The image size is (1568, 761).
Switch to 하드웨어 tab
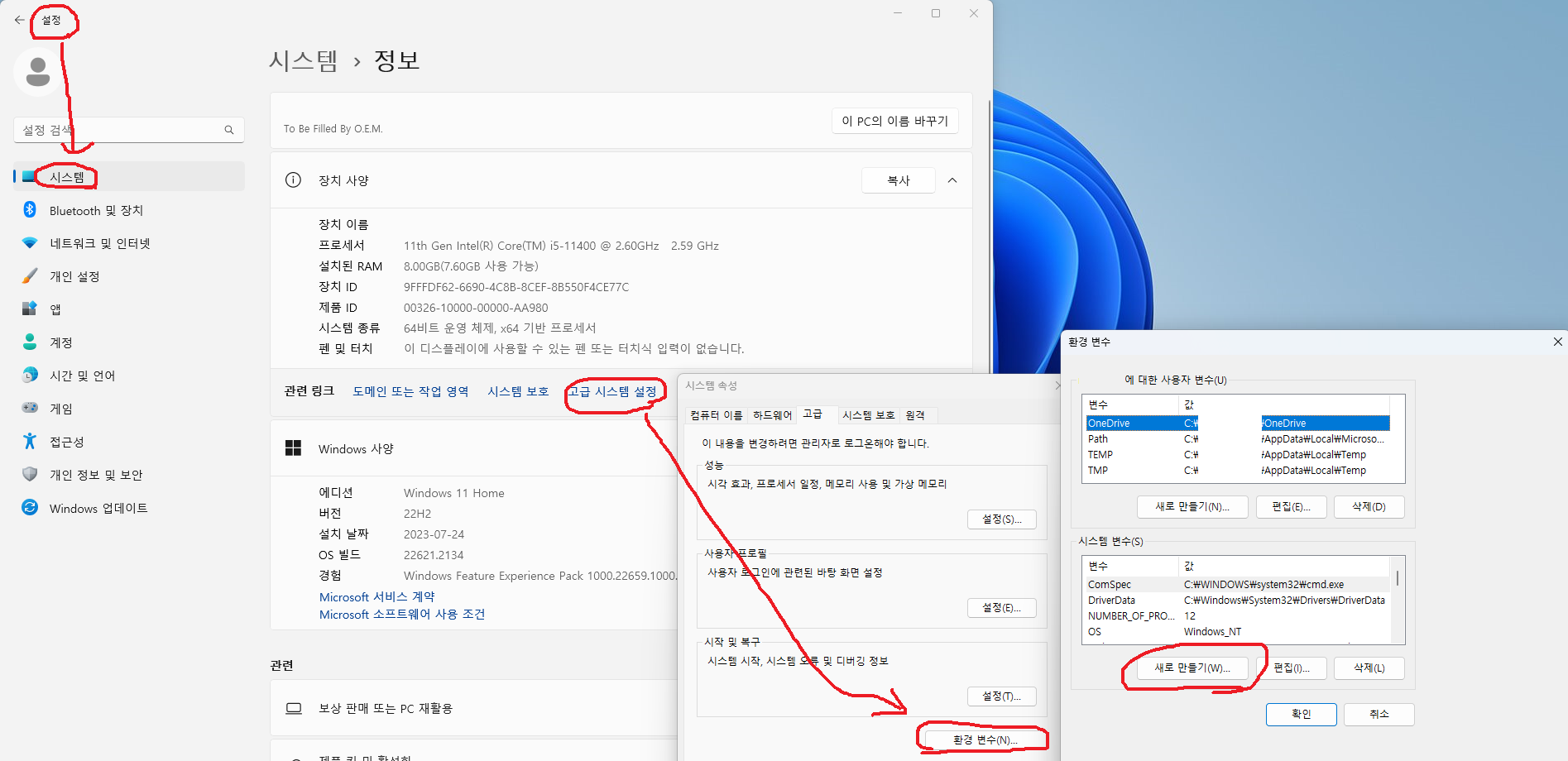772,415
